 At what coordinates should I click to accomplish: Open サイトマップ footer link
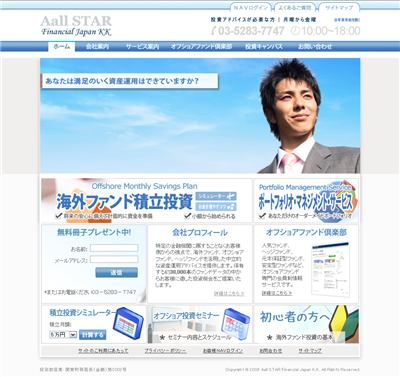pos(310,351)
